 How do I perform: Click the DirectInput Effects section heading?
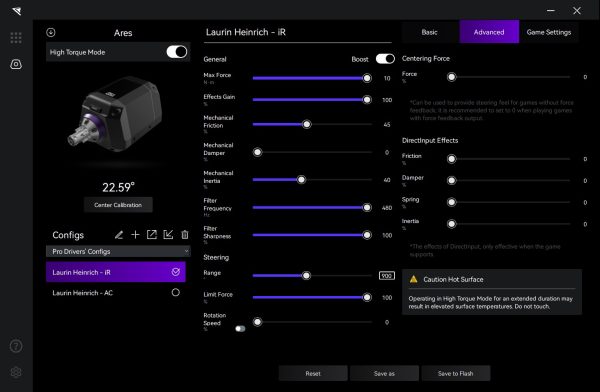pyautogui.click(x=430, y=140)
